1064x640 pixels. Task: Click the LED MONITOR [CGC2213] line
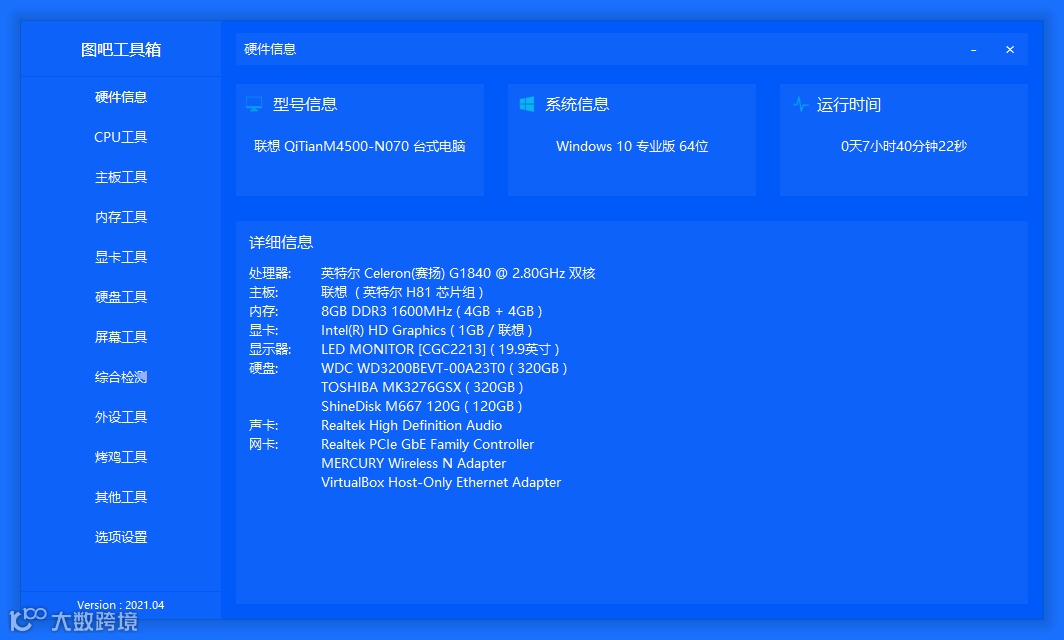(x=440, y=349)
